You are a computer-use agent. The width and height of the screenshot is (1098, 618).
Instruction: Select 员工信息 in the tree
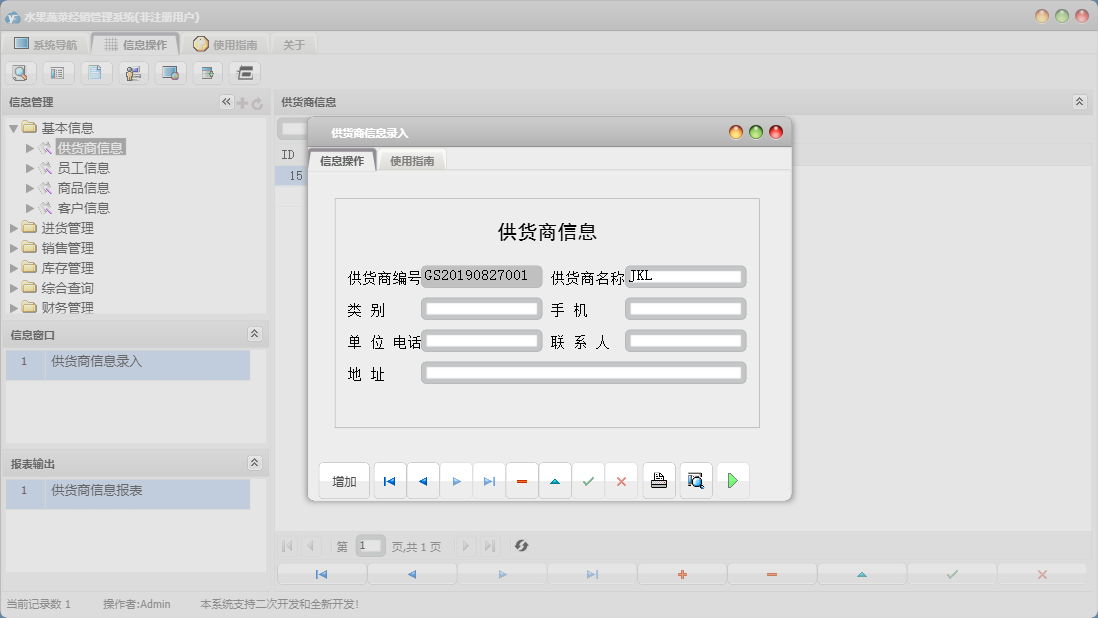pos(83,168)
